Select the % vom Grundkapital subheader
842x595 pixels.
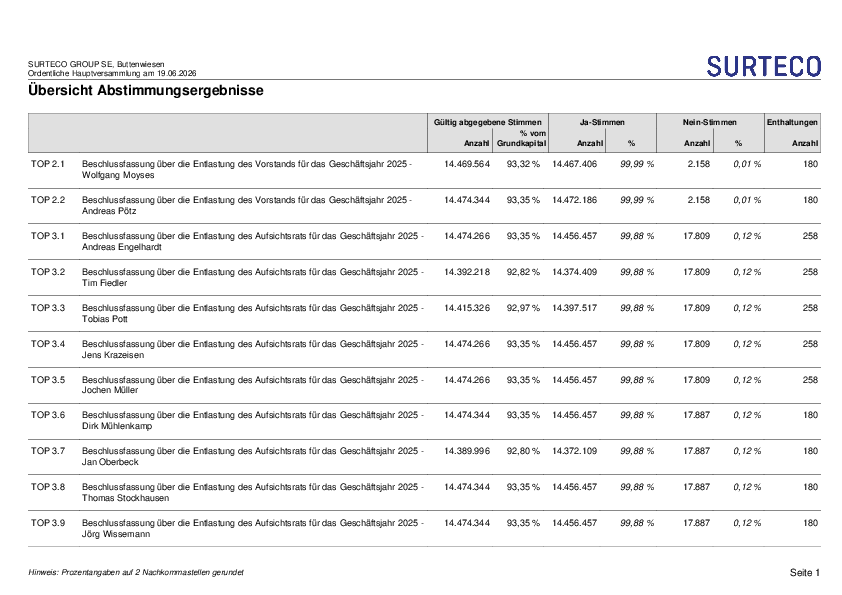click(521, 138)
